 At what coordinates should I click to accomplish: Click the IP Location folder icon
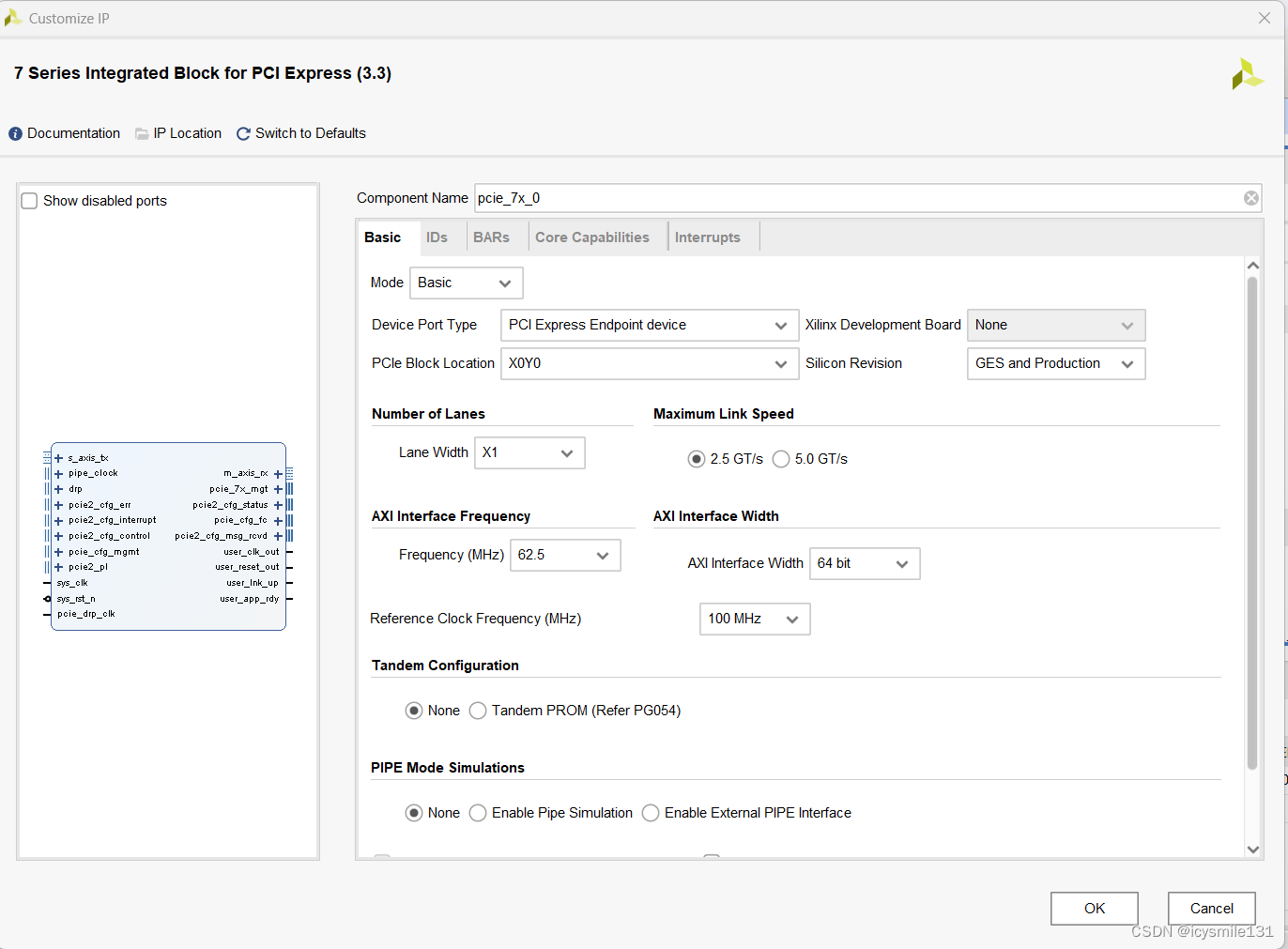point(142,134)
